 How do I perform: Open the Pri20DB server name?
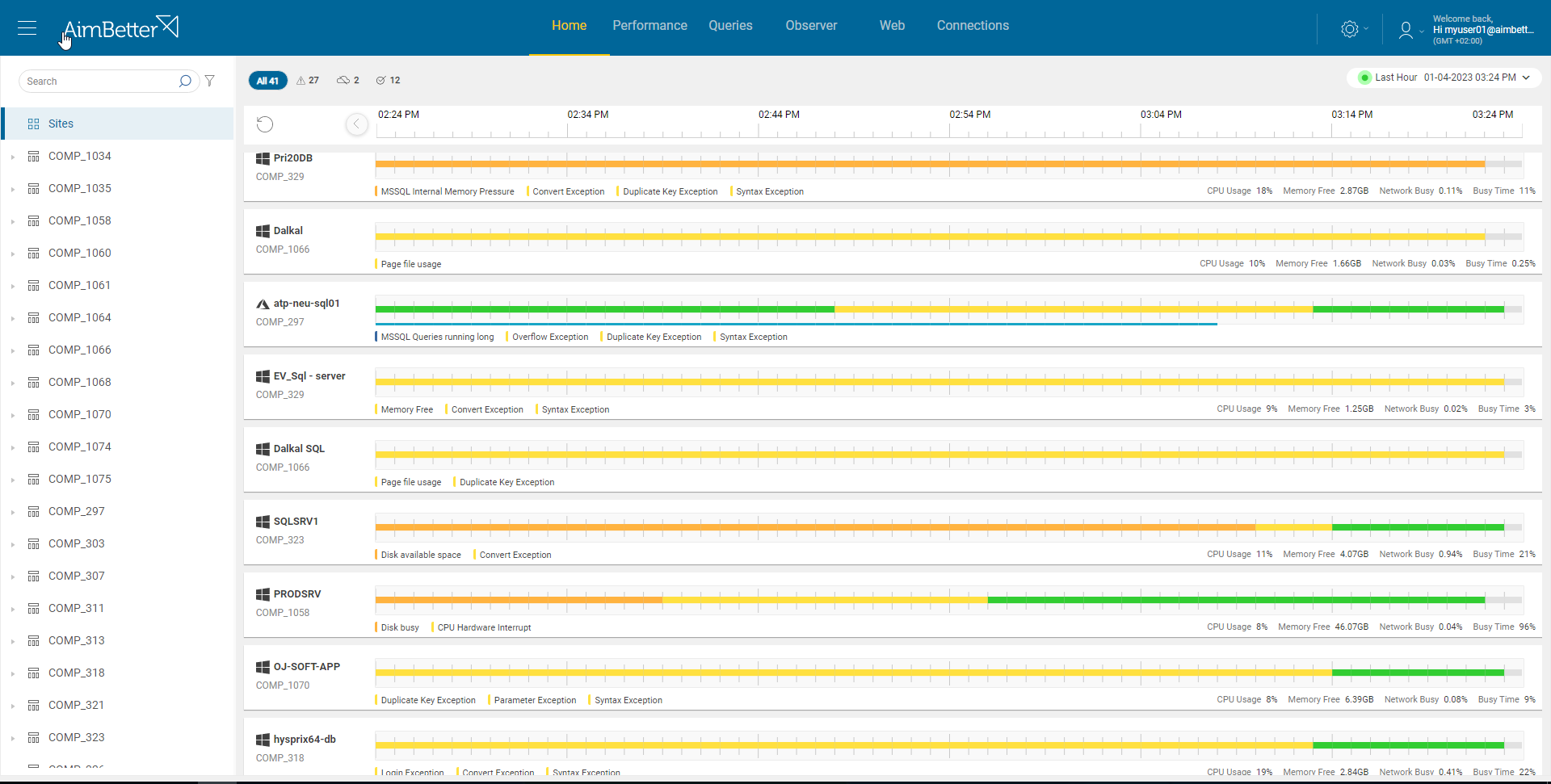(x=292, y=158)
